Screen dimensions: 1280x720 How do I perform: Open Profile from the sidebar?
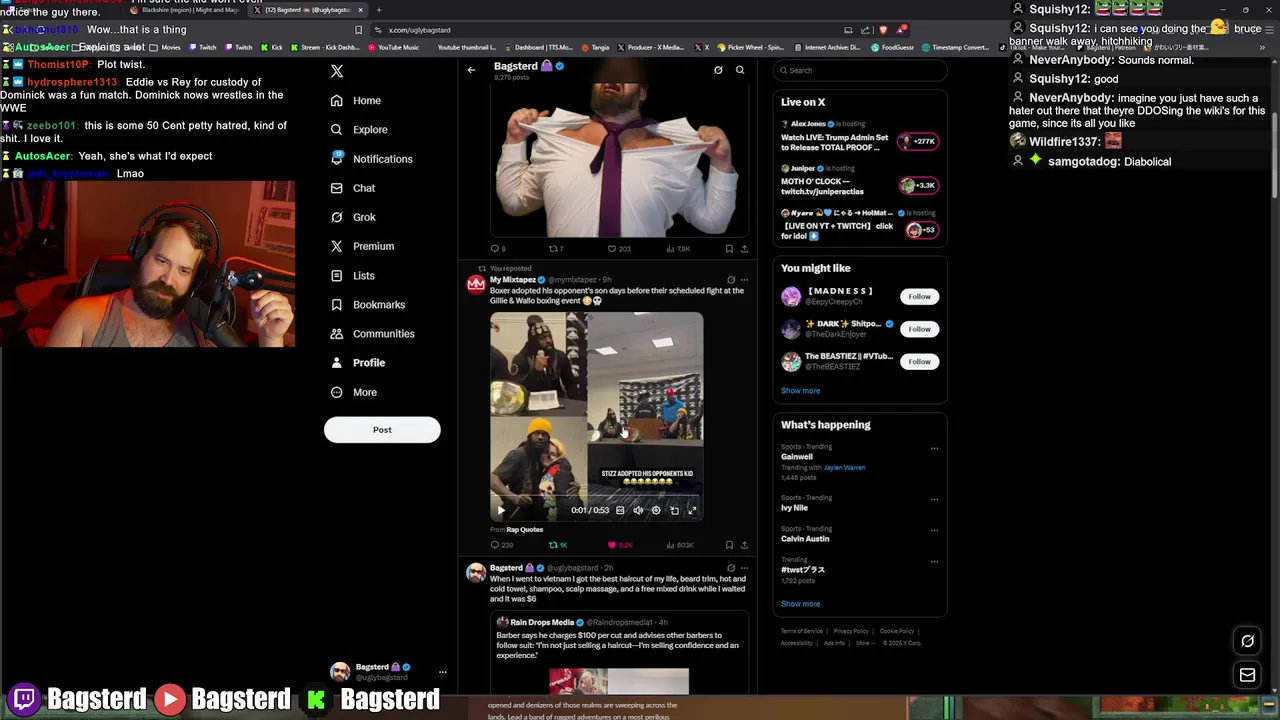coord(357,363)
